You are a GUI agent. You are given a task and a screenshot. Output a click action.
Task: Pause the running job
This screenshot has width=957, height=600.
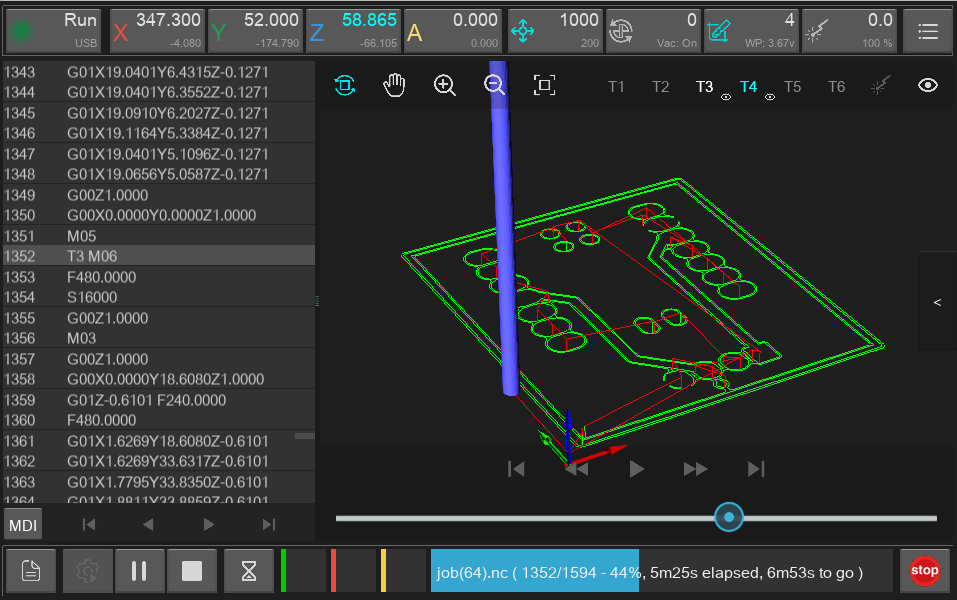click(140, 570)
